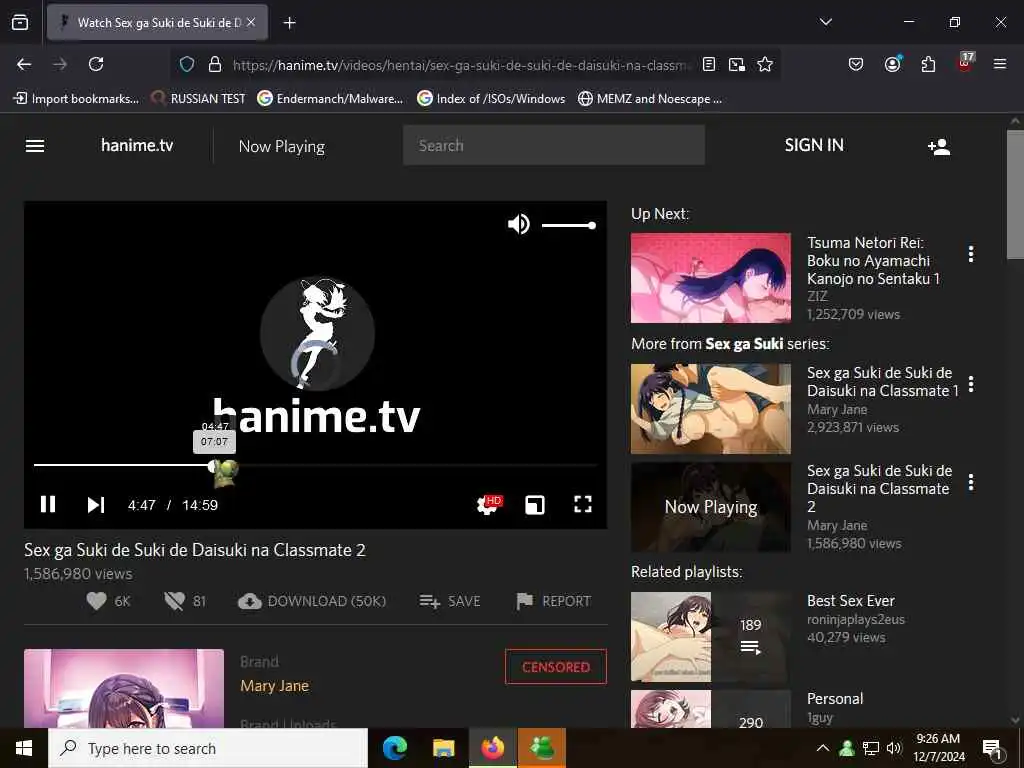Switch the player to mini-player mode
The height and width of the screenshot is (768, 1024).
pyautogui.click(x=535, y=504)
